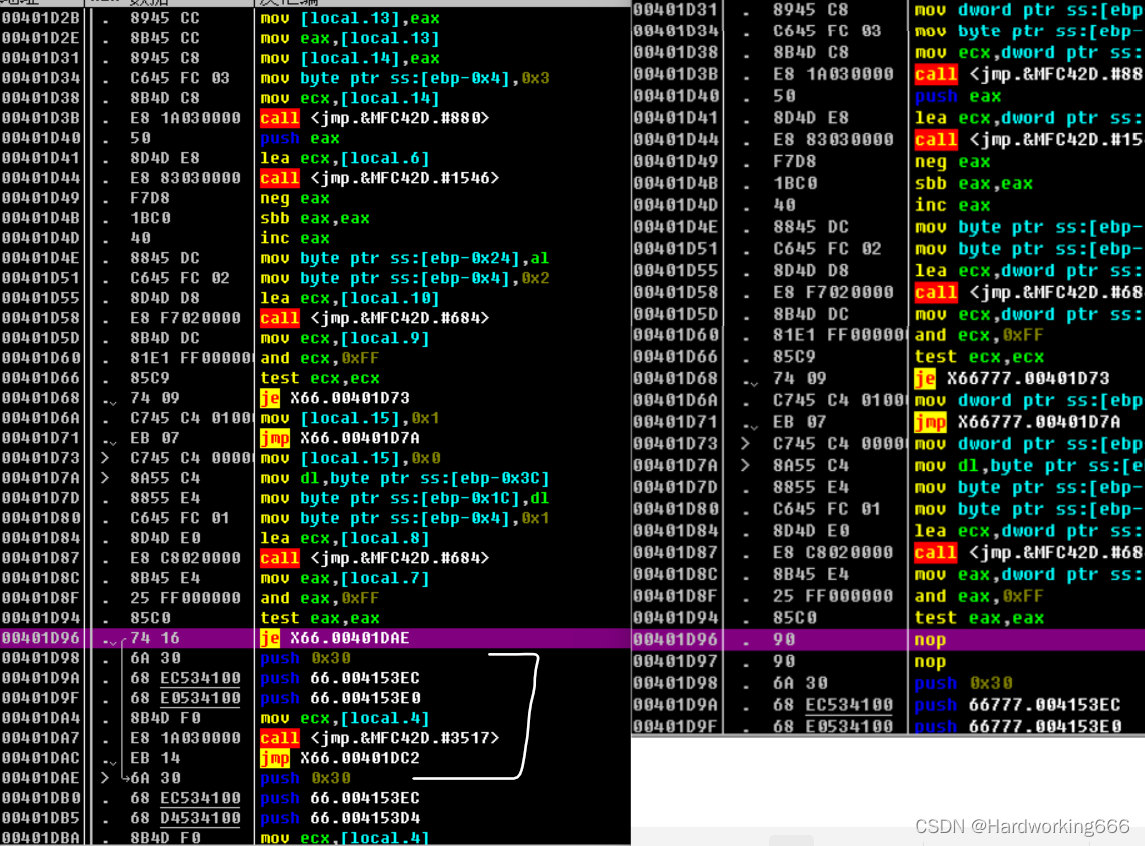This screenshot has height=846, width=1145.
Task: Click hex bytes 'EB 14' in left panel
Action: [155, 758]
